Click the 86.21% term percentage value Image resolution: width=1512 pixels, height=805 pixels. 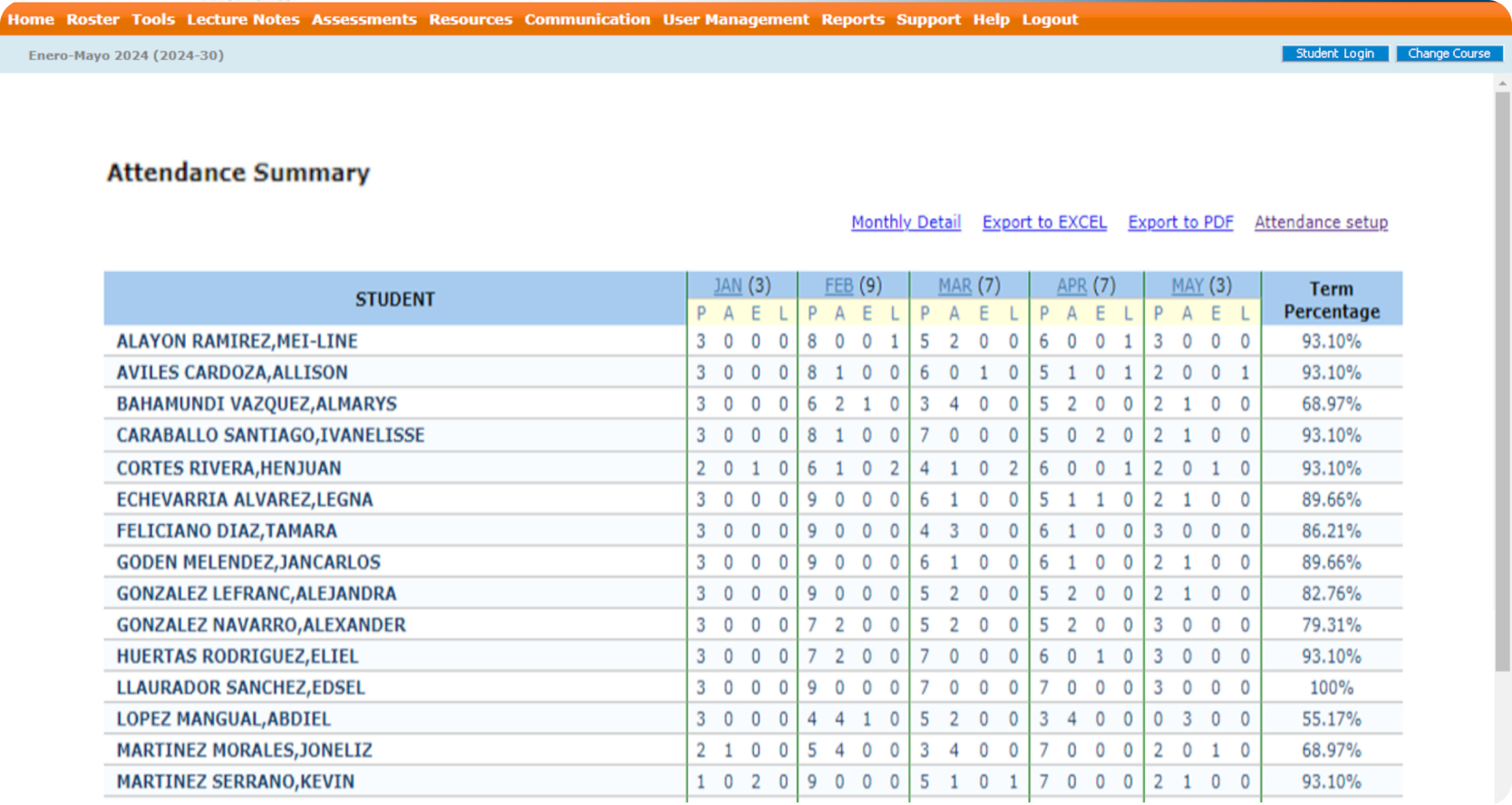[1331, 530]
